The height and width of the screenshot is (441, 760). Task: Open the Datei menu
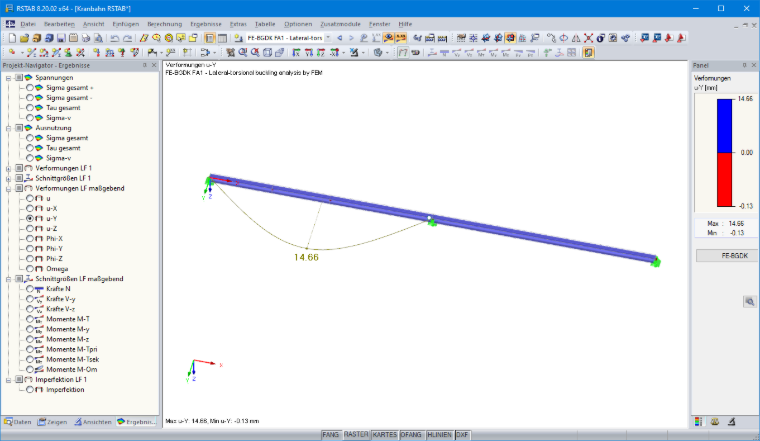(28, 24)
